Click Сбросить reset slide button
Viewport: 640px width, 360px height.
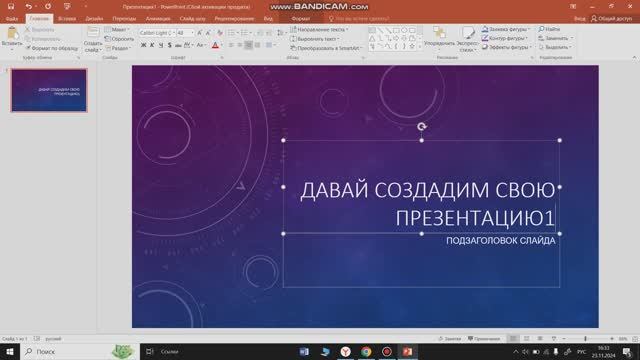[119, 39]
